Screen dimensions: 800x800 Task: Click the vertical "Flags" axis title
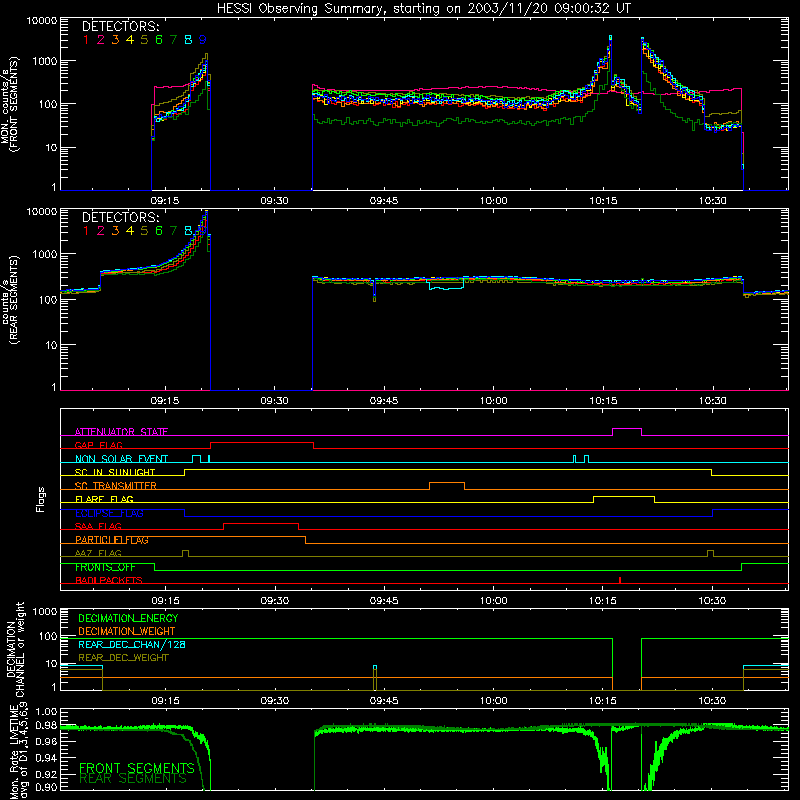point(40,499)
